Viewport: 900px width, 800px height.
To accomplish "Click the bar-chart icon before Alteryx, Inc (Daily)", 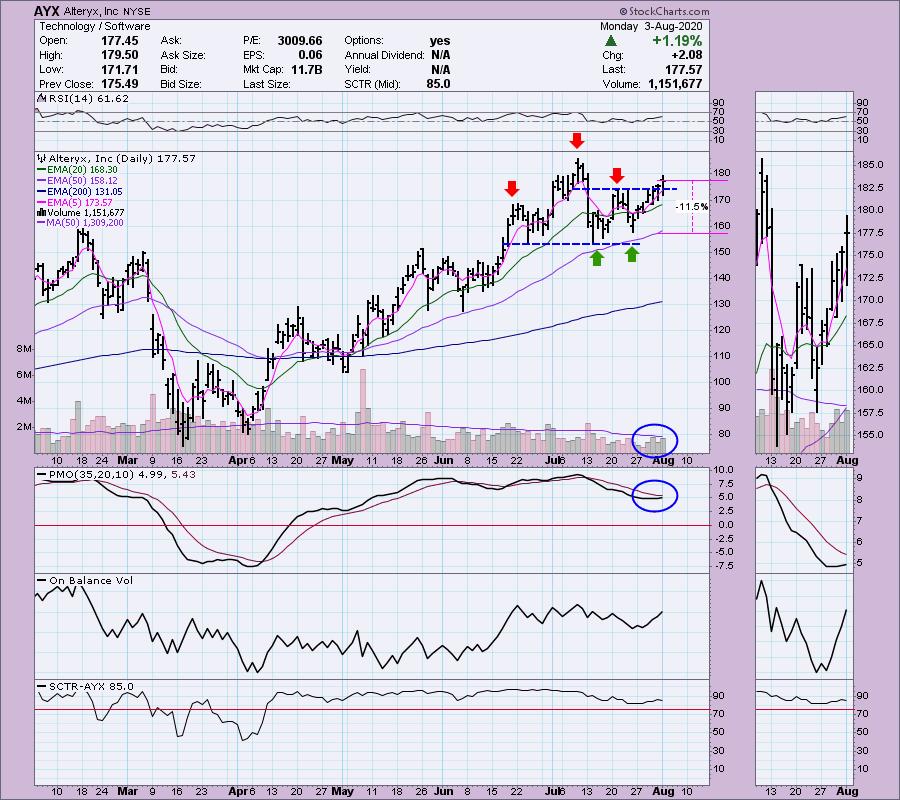I will coord(42,158).
